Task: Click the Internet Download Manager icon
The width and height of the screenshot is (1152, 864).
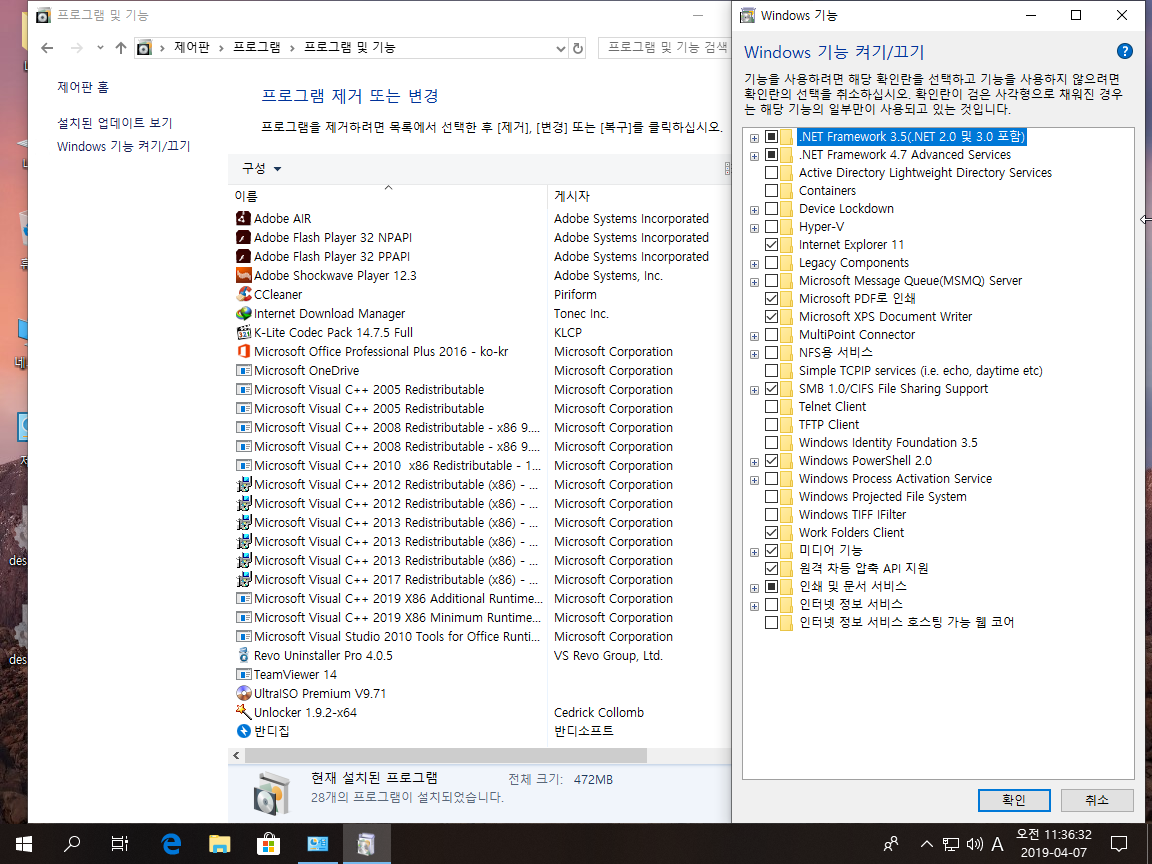Action: coord(243,313)
